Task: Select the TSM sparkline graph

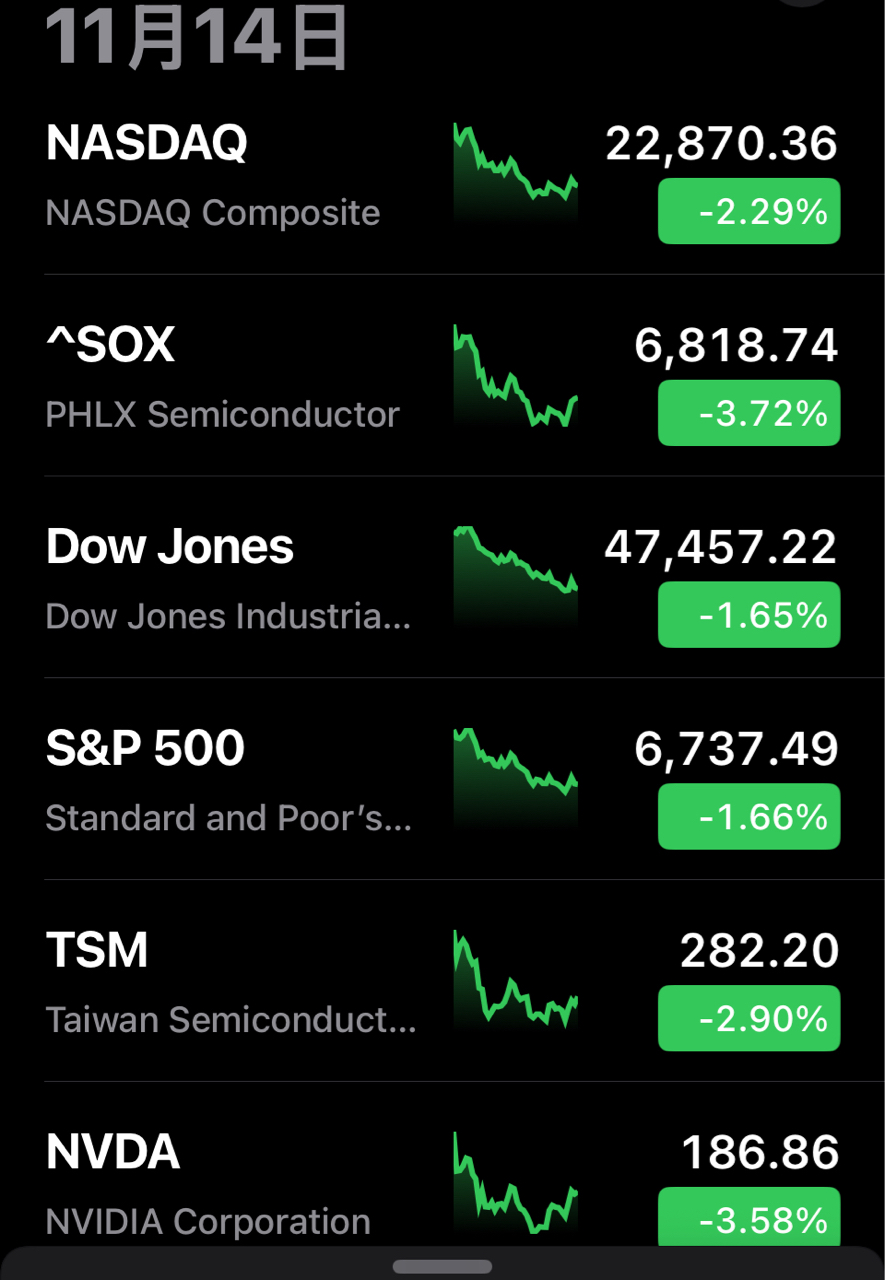Action: [515, 980]
